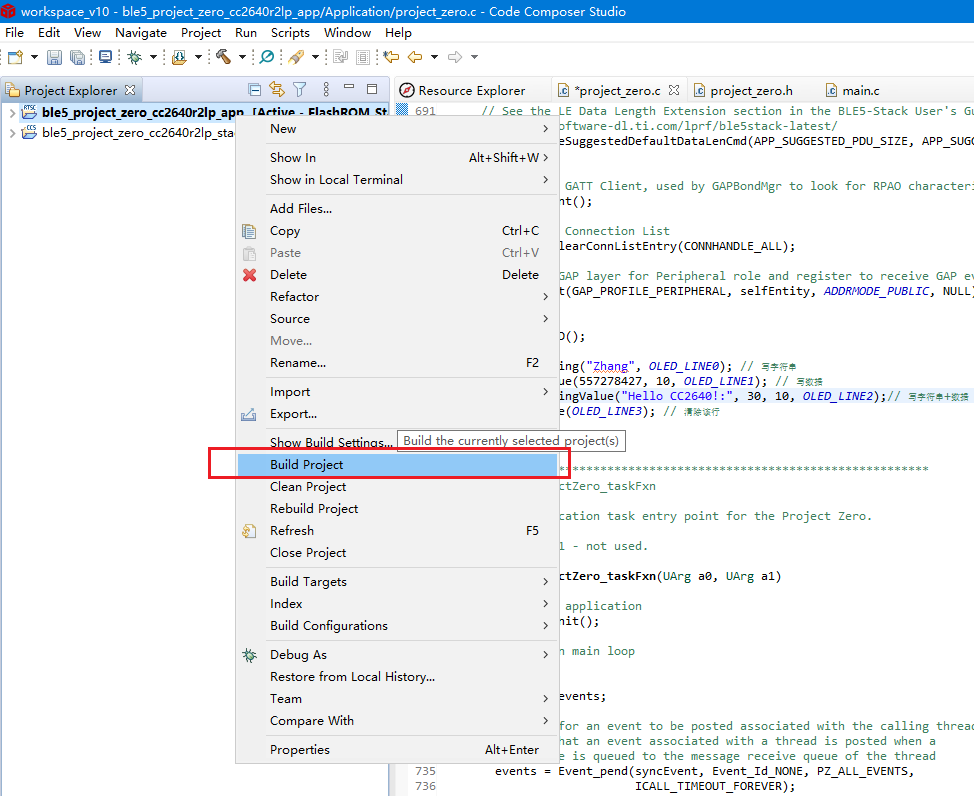
Task: Click Delete with red X icon
Action: click(x=398, y=275)
